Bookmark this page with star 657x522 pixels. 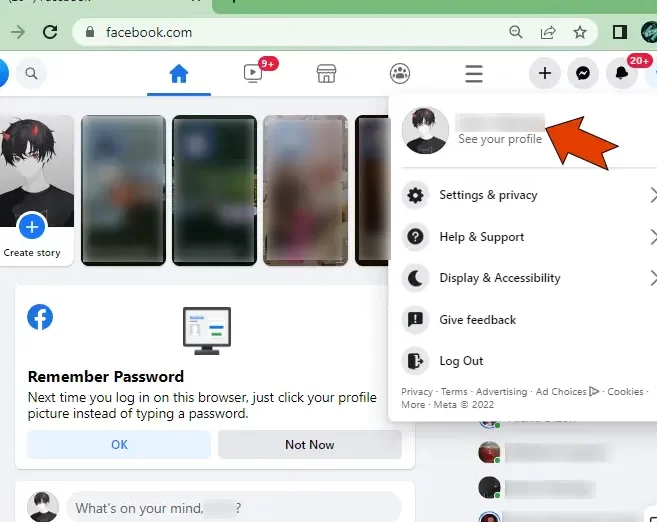[580, 32]
